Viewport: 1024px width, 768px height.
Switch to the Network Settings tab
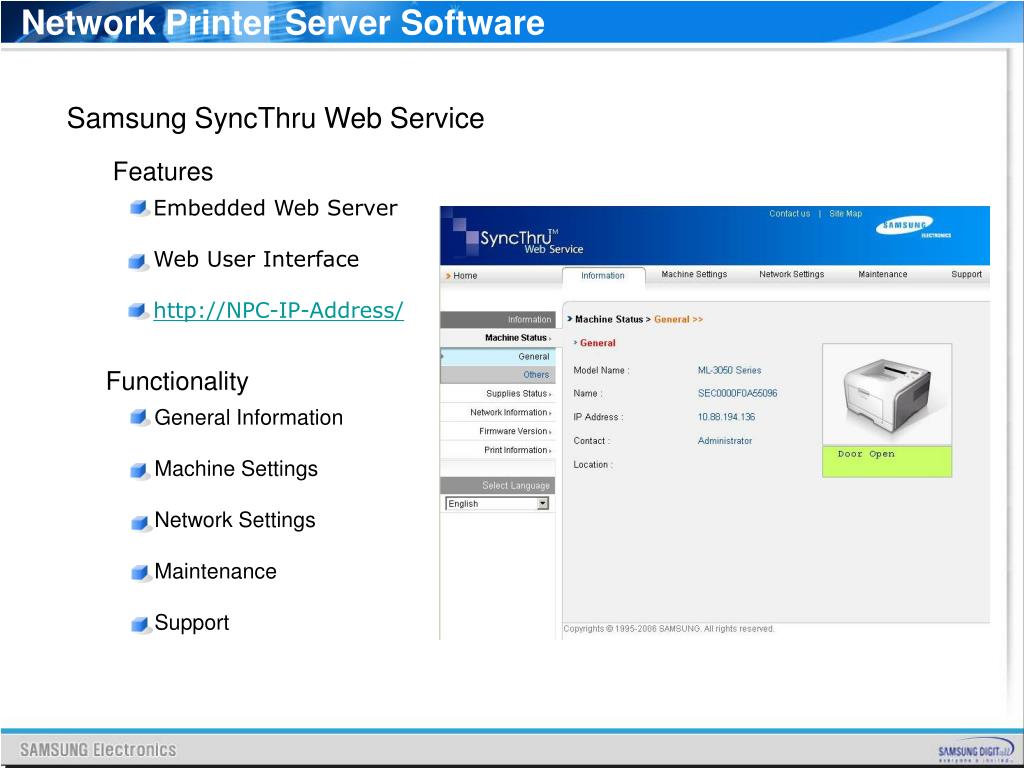tap(791, 274)
